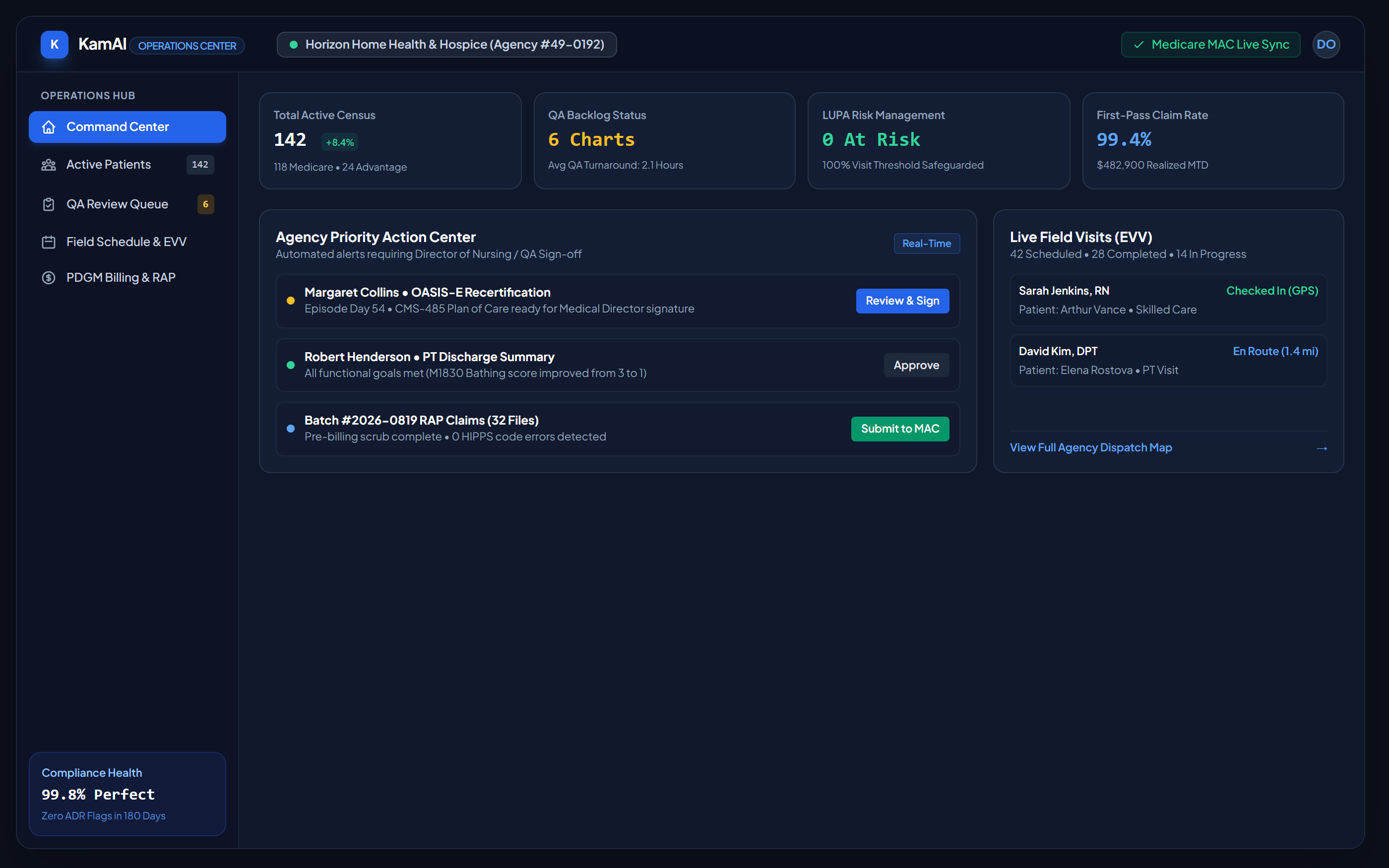Click 100% Visit Threshold Safeguarded text

(x=902, y=165)
